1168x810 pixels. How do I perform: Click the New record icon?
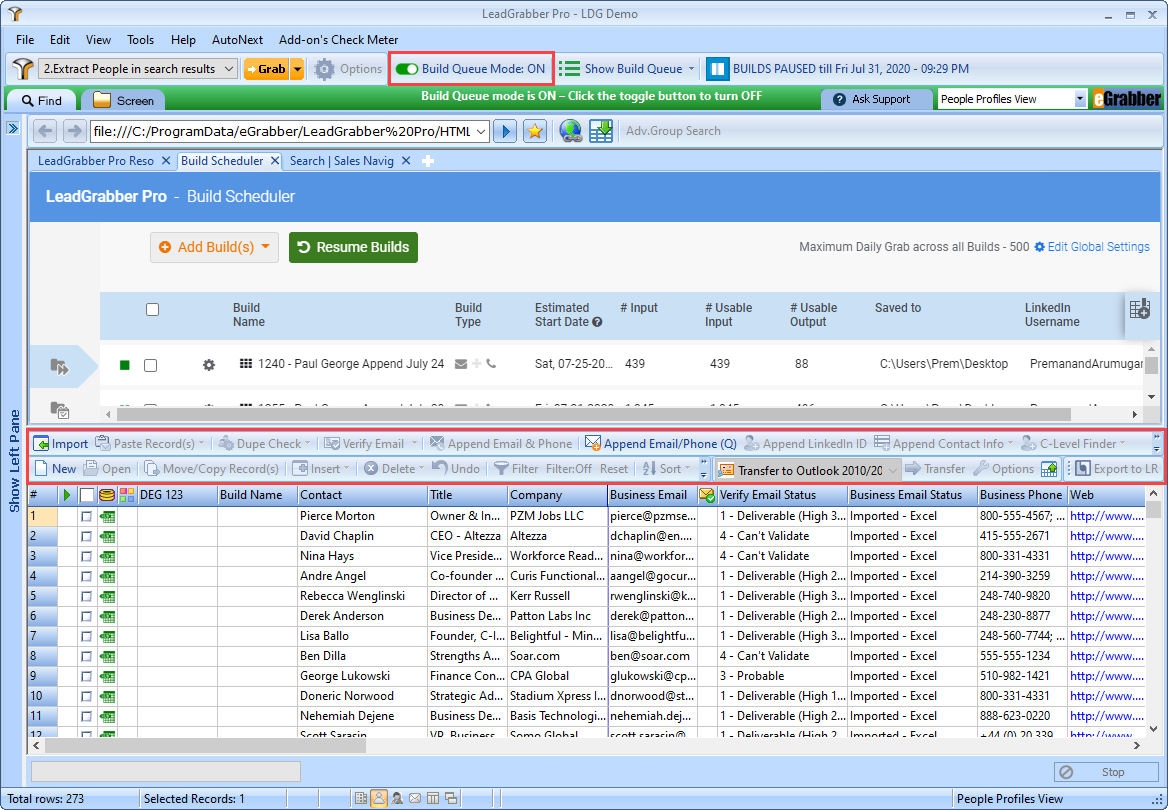[x=41, y=469]
